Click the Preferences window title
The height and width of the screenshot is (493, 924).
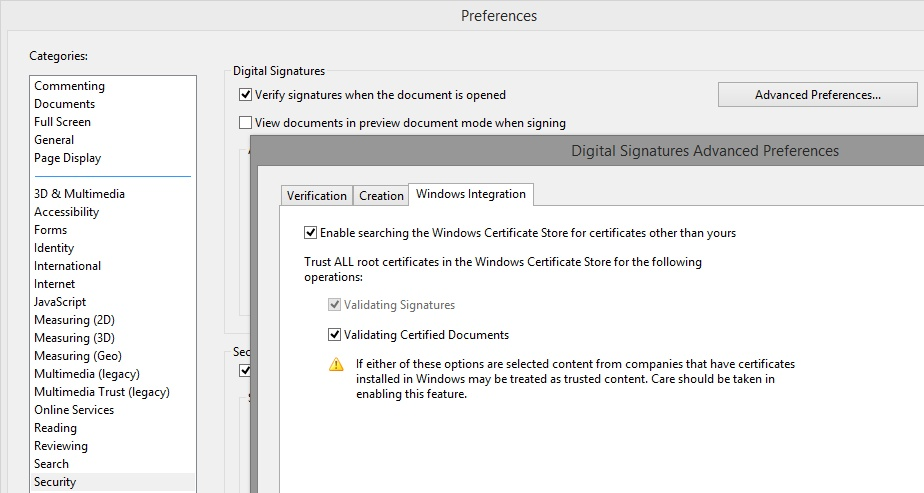click(499, 16)
